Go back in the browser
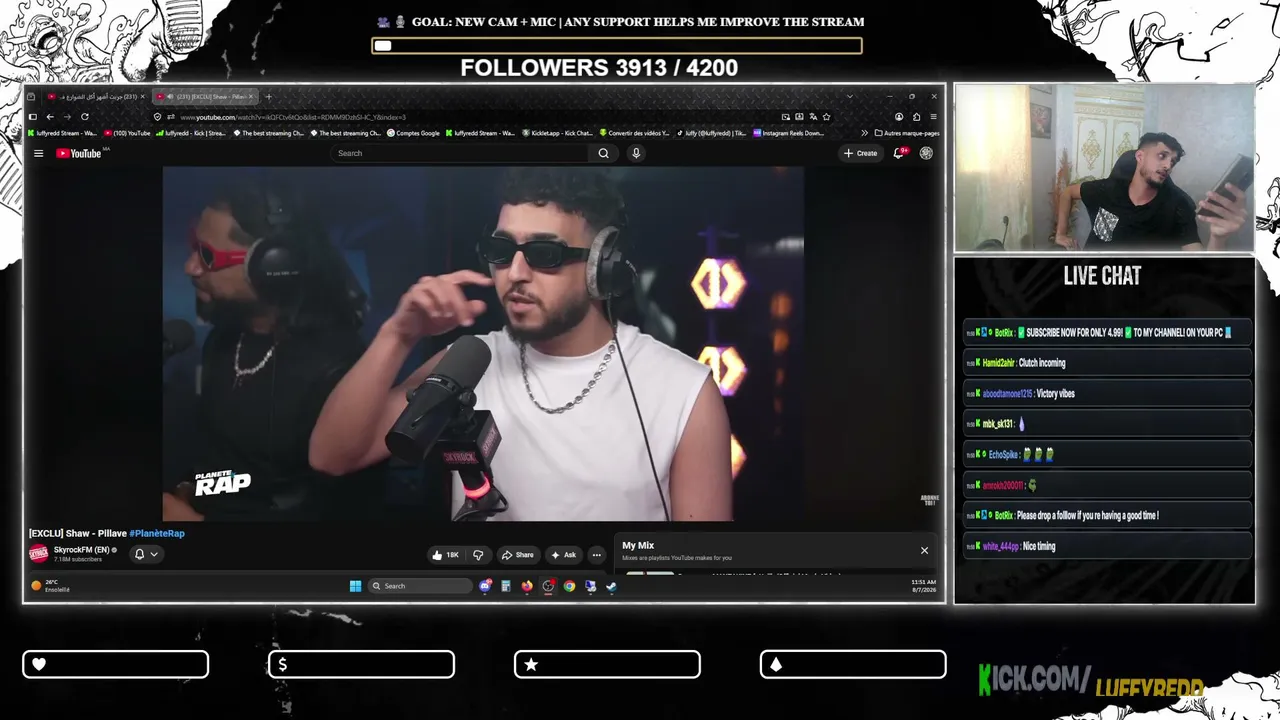This screenshot has height=720, width=1280. [50, 117]
